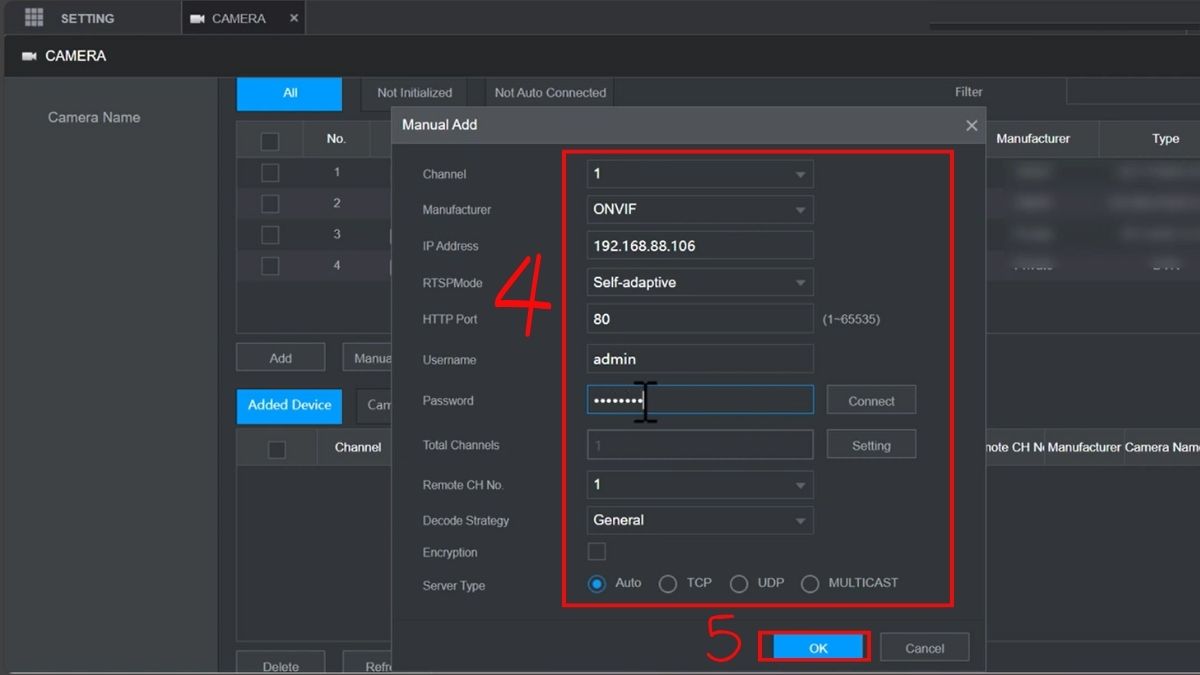The height and width of the screenshot is (675, 1200).
Task: Select the All filter tab
Action: pyautogui.click(x=290, y=93)
